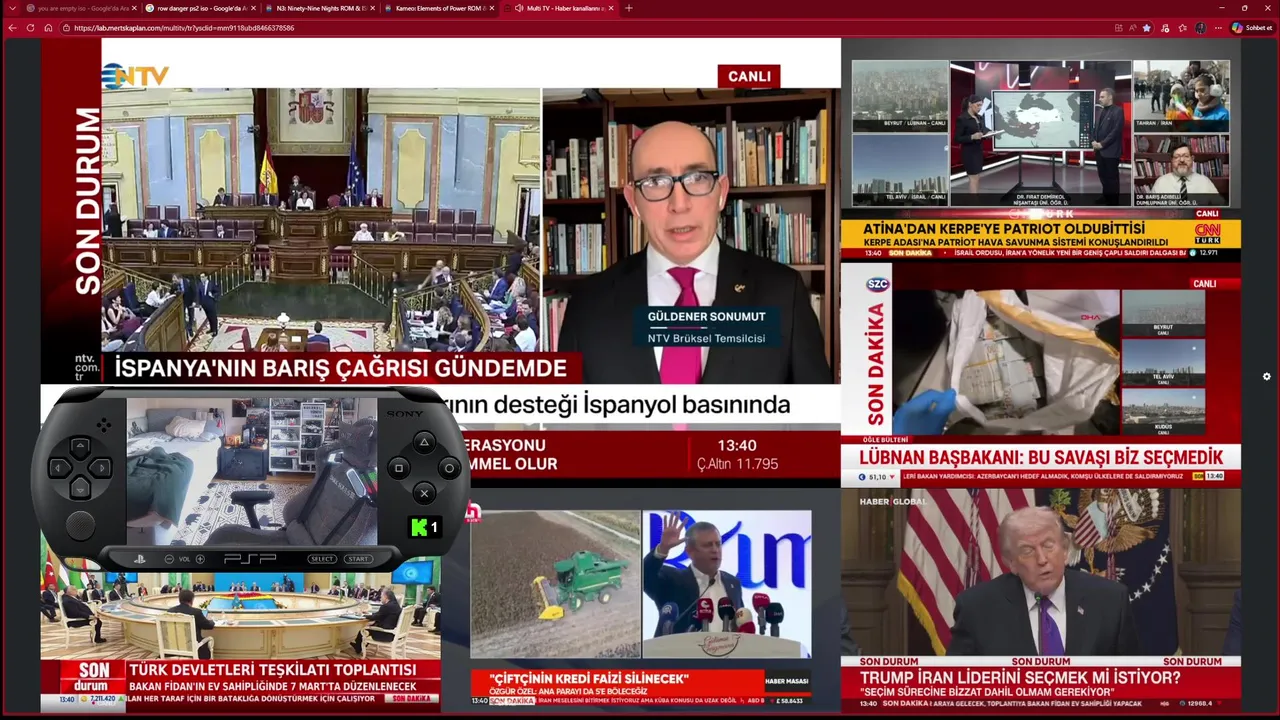1280x720 pixels.
Task: Click the Start button on the PSP overlay
Action: [358, 559]
